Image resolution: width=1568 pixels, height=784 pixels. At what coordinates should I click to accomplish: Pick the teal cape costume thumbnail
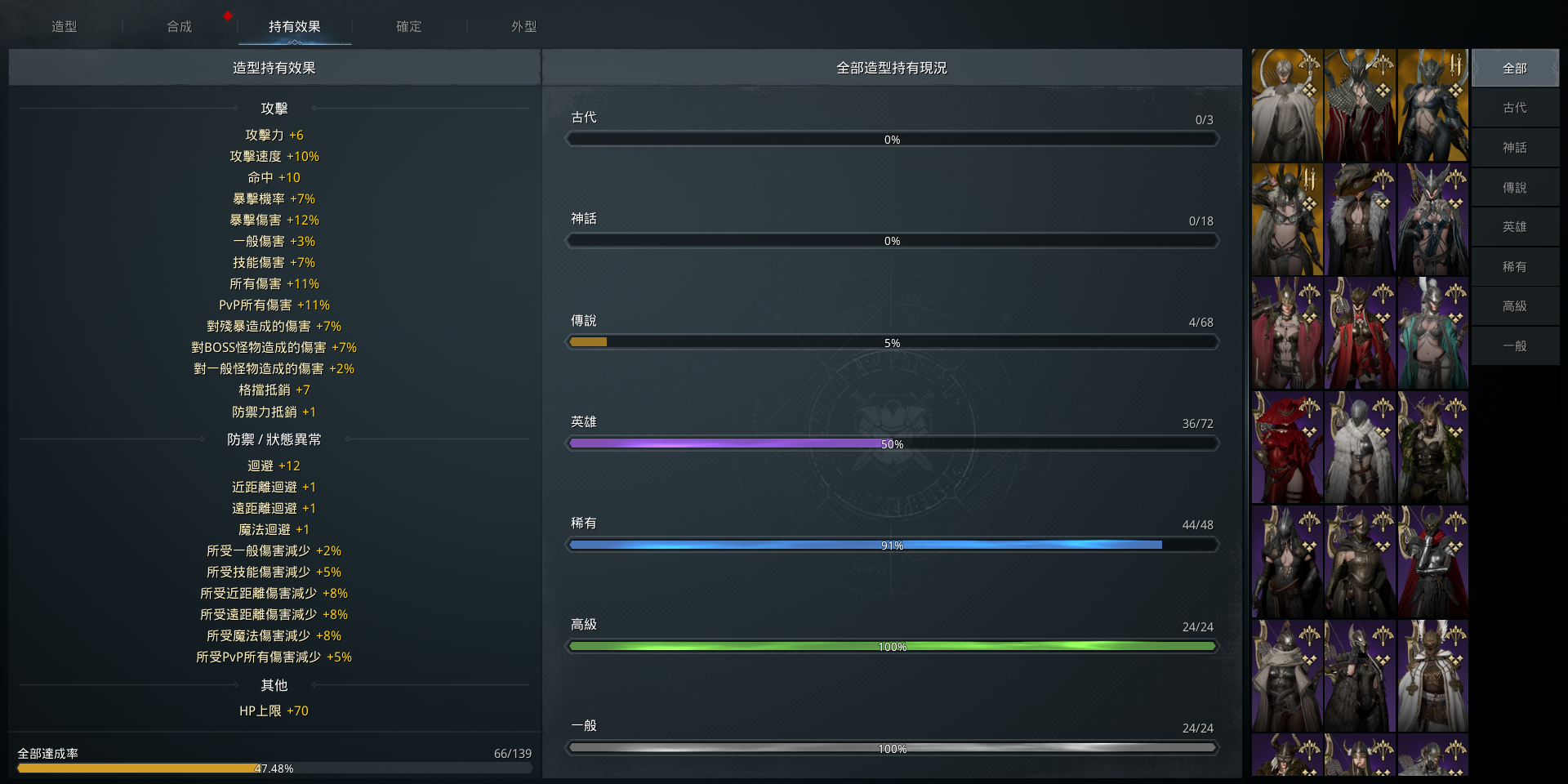click(1432, 333)
